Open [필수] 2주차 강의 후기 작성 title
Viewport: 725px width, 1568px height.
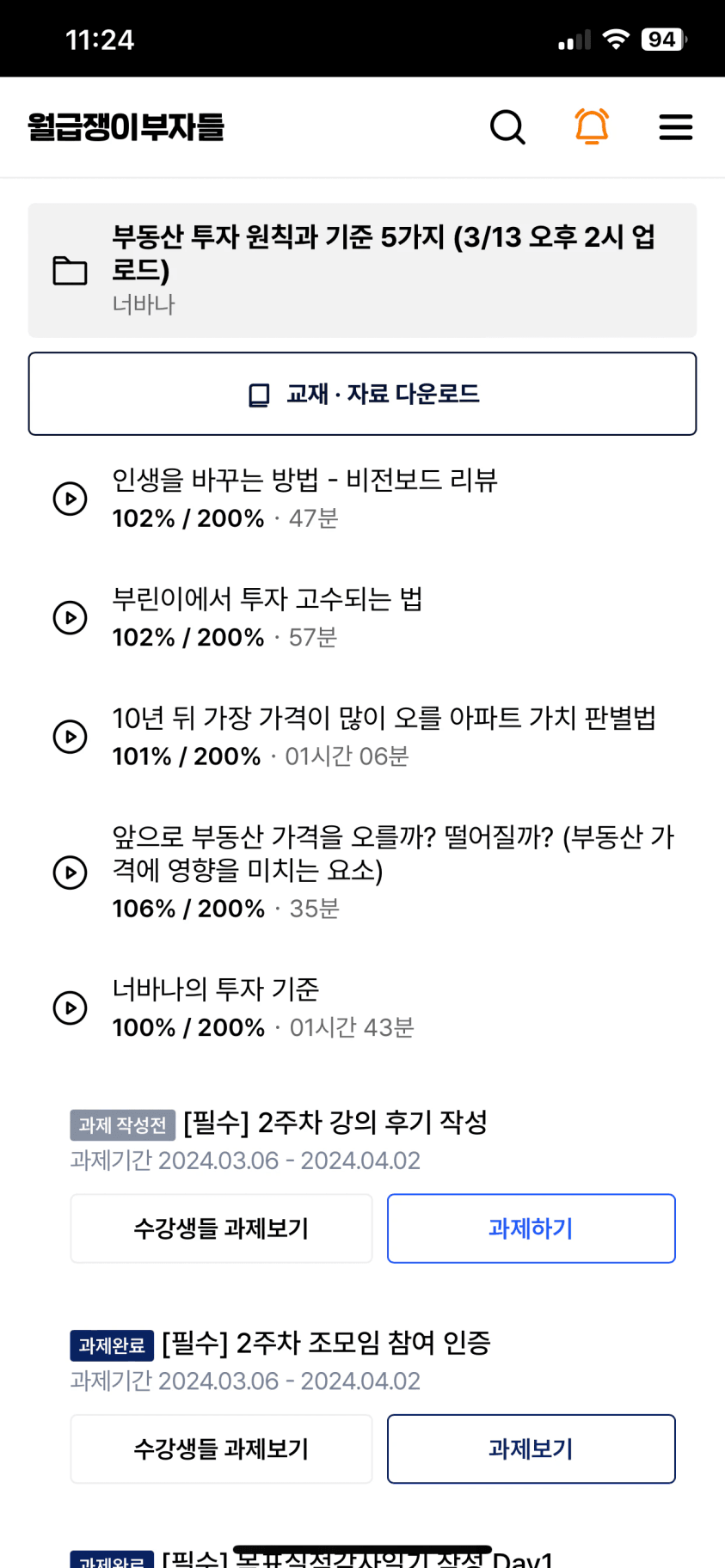(x=335, y=1123)
